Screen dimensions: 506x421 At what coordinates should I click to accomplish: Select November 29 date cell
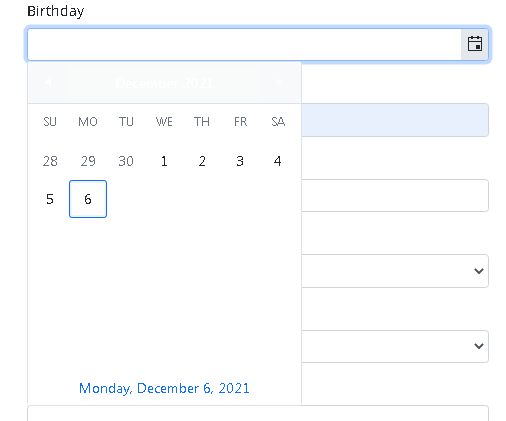pyautogui.click(x=88, y=161)
